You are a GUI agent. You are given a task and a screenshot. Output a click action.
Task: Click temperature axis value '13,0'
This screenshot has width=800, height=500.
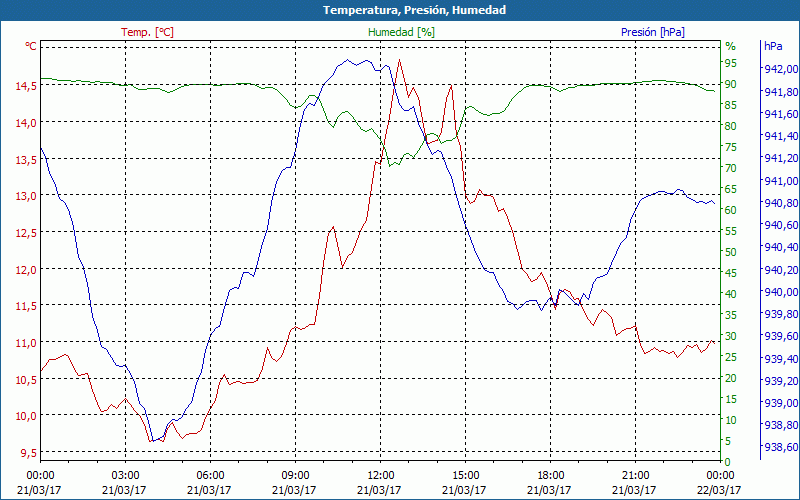pos(26,196)
